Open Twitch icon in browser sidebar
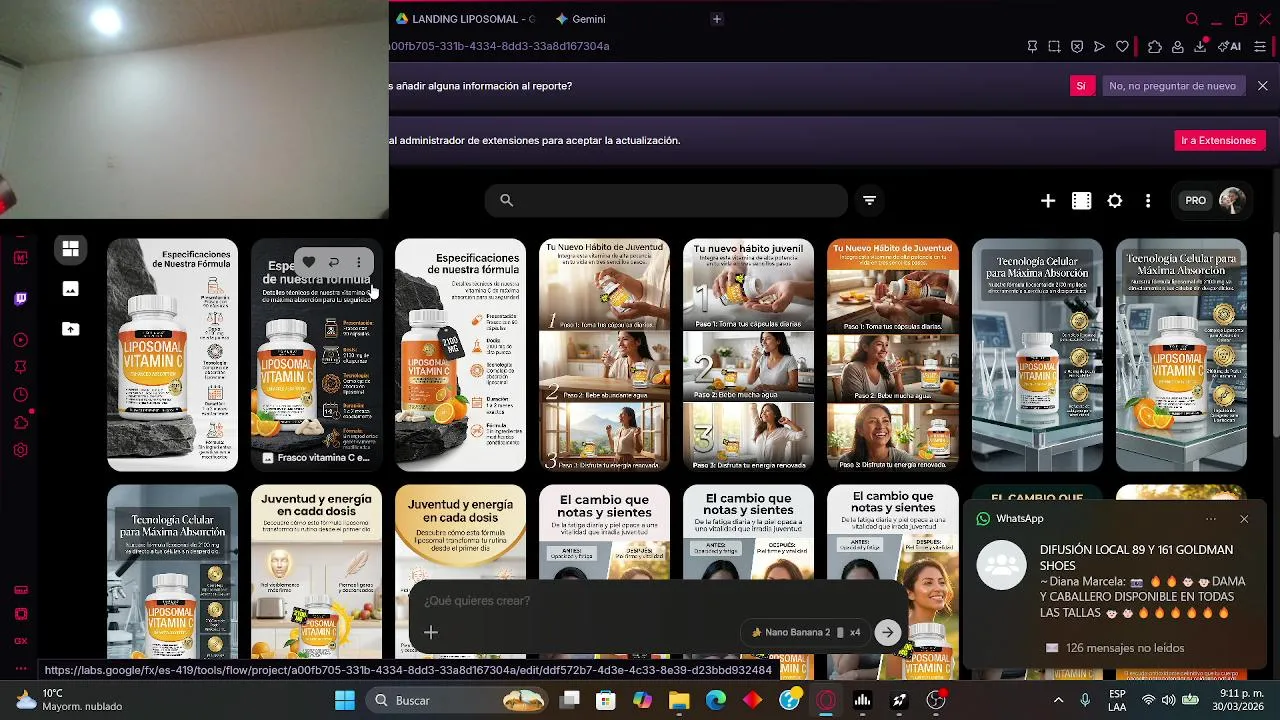The image size is (1280, 720). pyautogui.click(x=21, y=298)
